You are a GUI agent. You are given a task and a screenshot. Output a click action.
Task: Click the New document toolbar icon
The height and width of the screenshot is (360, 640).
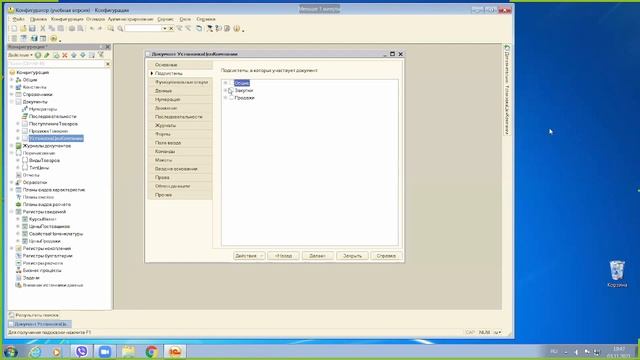[14, 29]
